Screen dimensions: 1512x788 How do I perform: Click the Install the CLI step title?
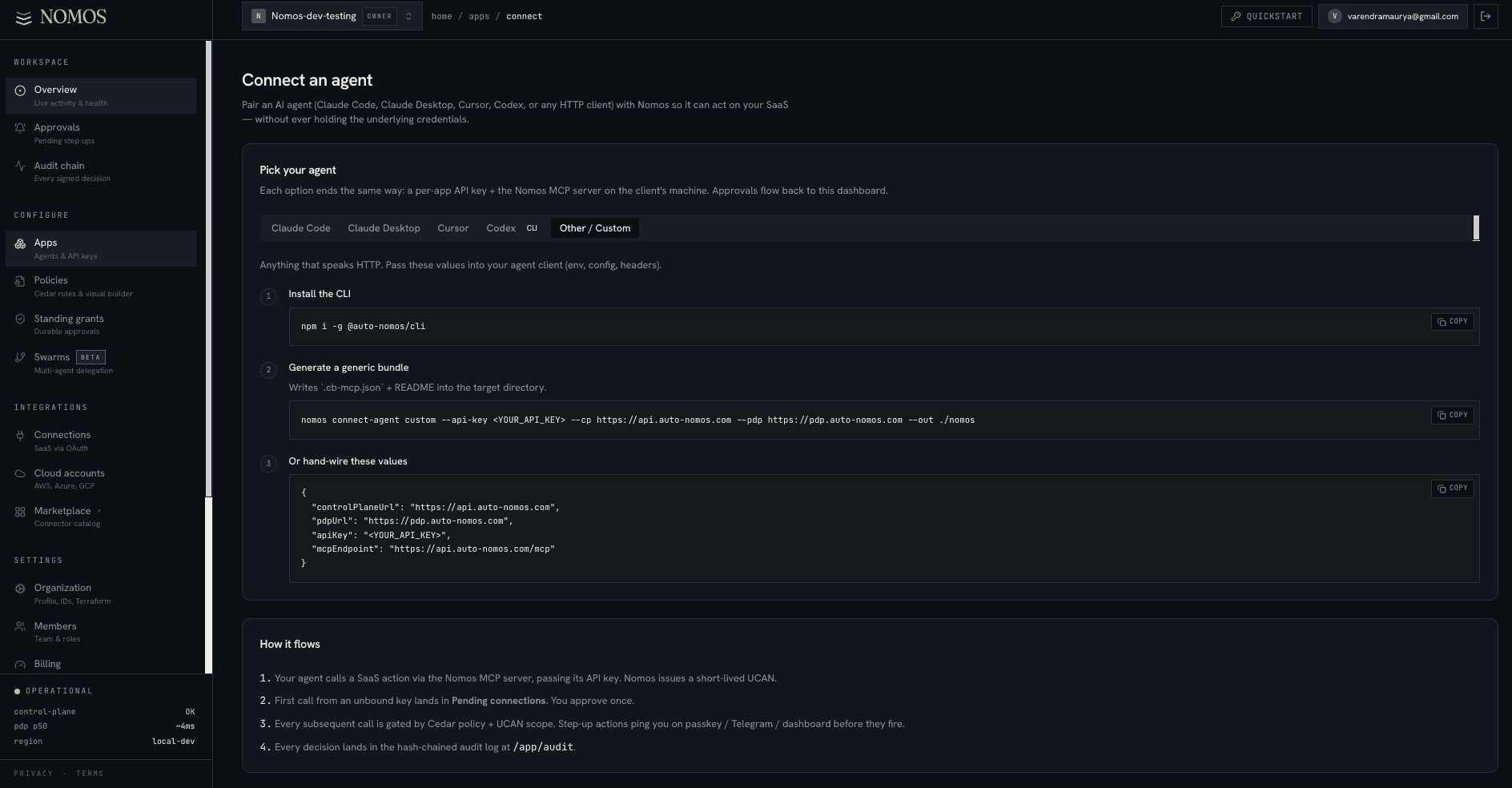coord(320,294)
